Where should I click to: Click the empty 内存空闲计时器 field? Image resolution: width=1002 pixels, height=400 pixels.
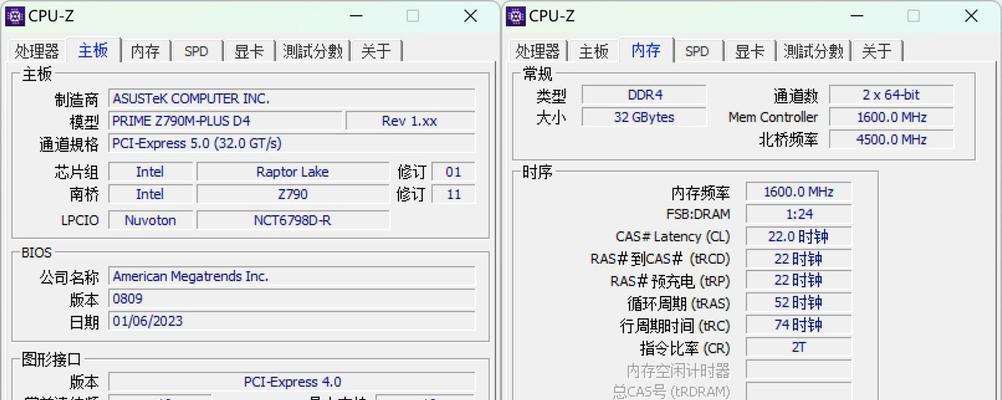[x=799, y=370]
